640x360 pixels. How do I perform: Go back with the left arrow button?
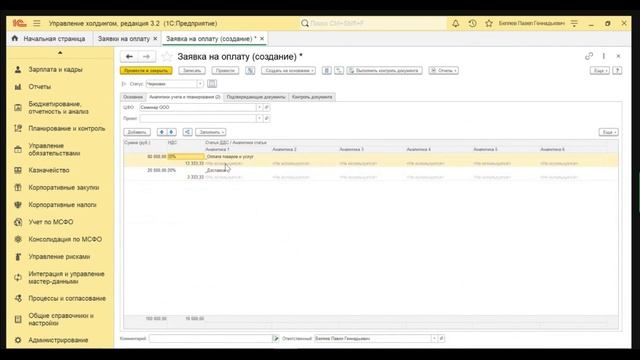pos(129,56)
